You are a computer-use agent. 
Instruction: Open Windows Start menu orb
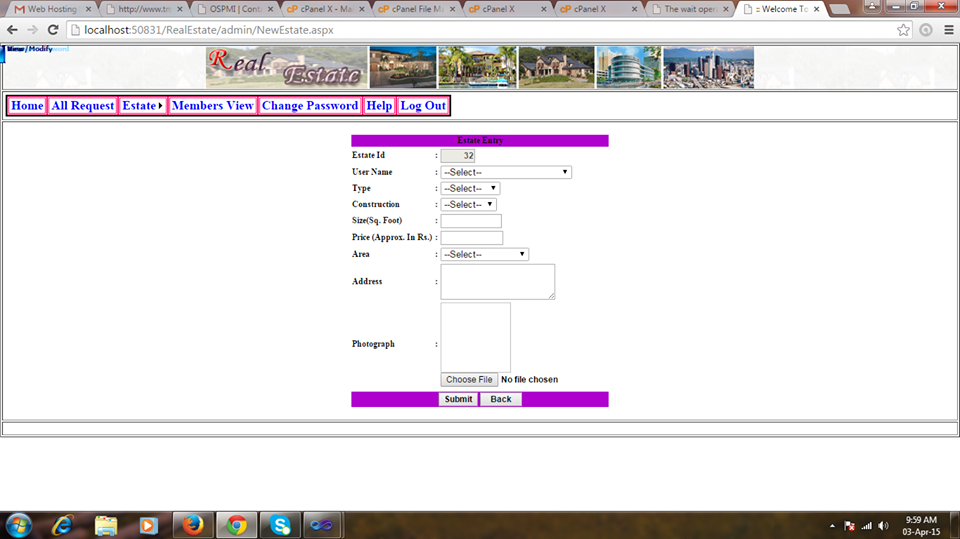click(19, 524)
